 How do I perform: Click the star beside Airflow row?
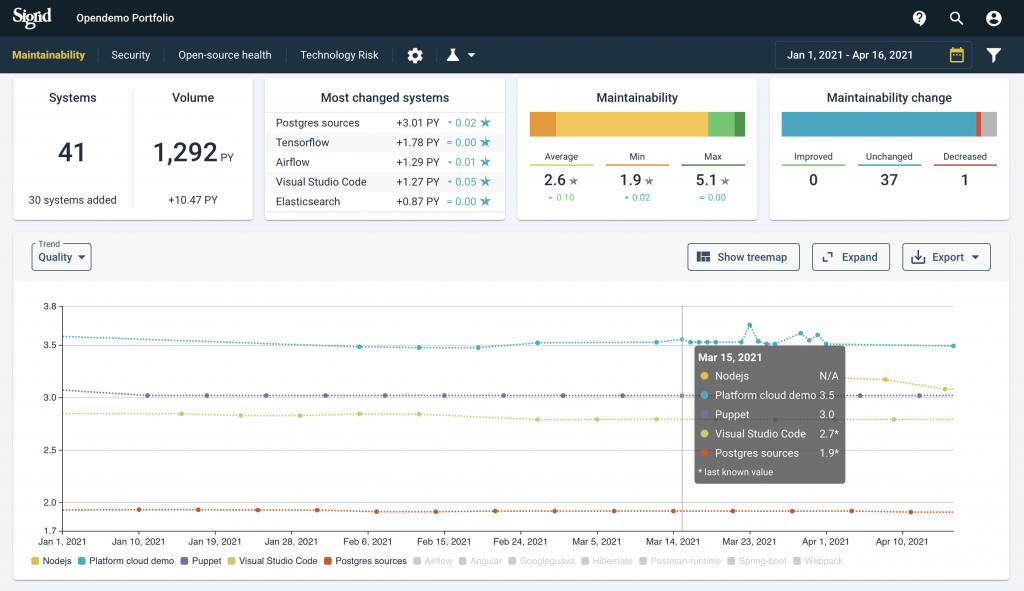[485, 162]
